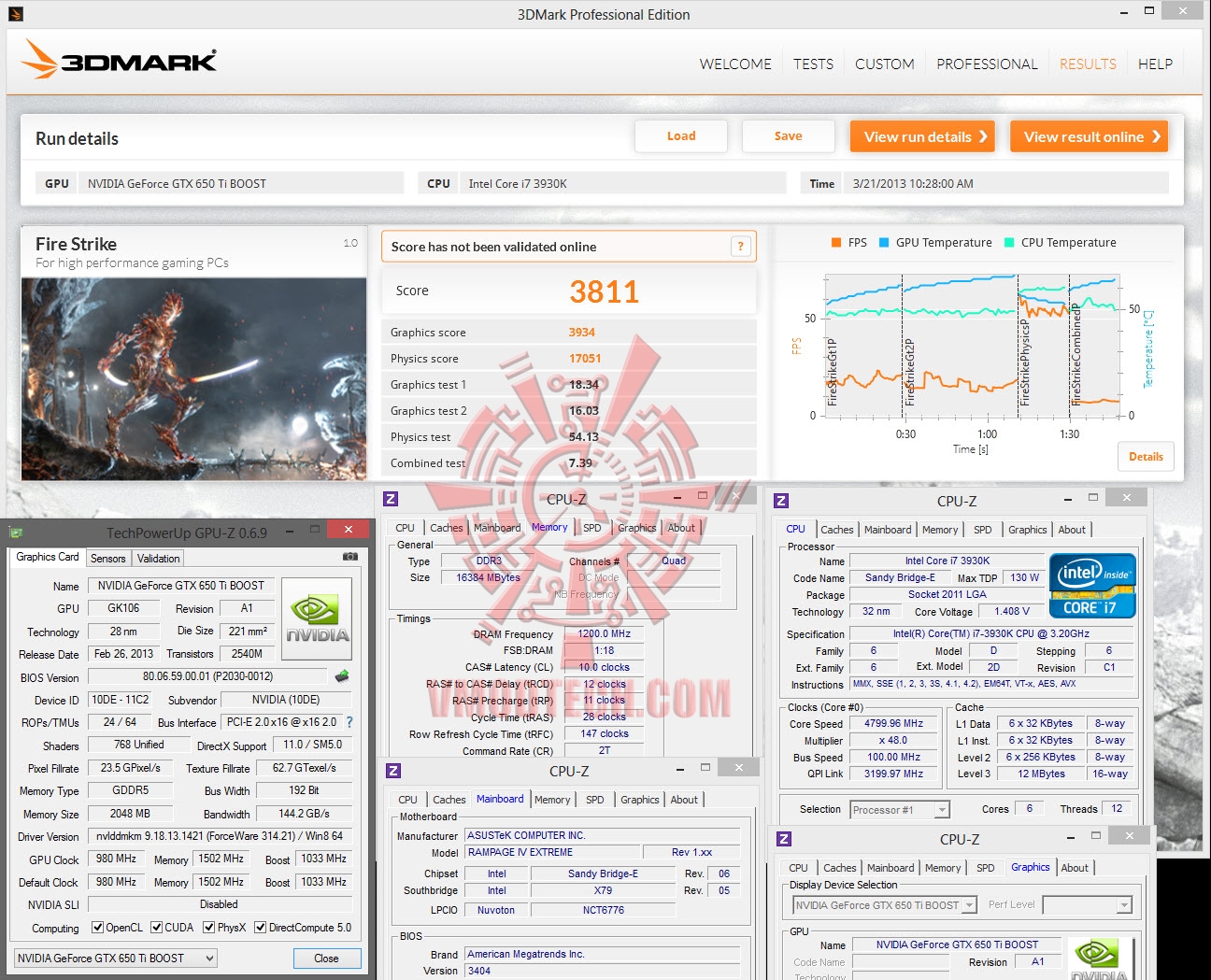Switch to the Sensors tab in GPU-Z
Image resolution: width=1211 pixels, height=980 pixels.
pyautogui.click(x=107, y=559)
